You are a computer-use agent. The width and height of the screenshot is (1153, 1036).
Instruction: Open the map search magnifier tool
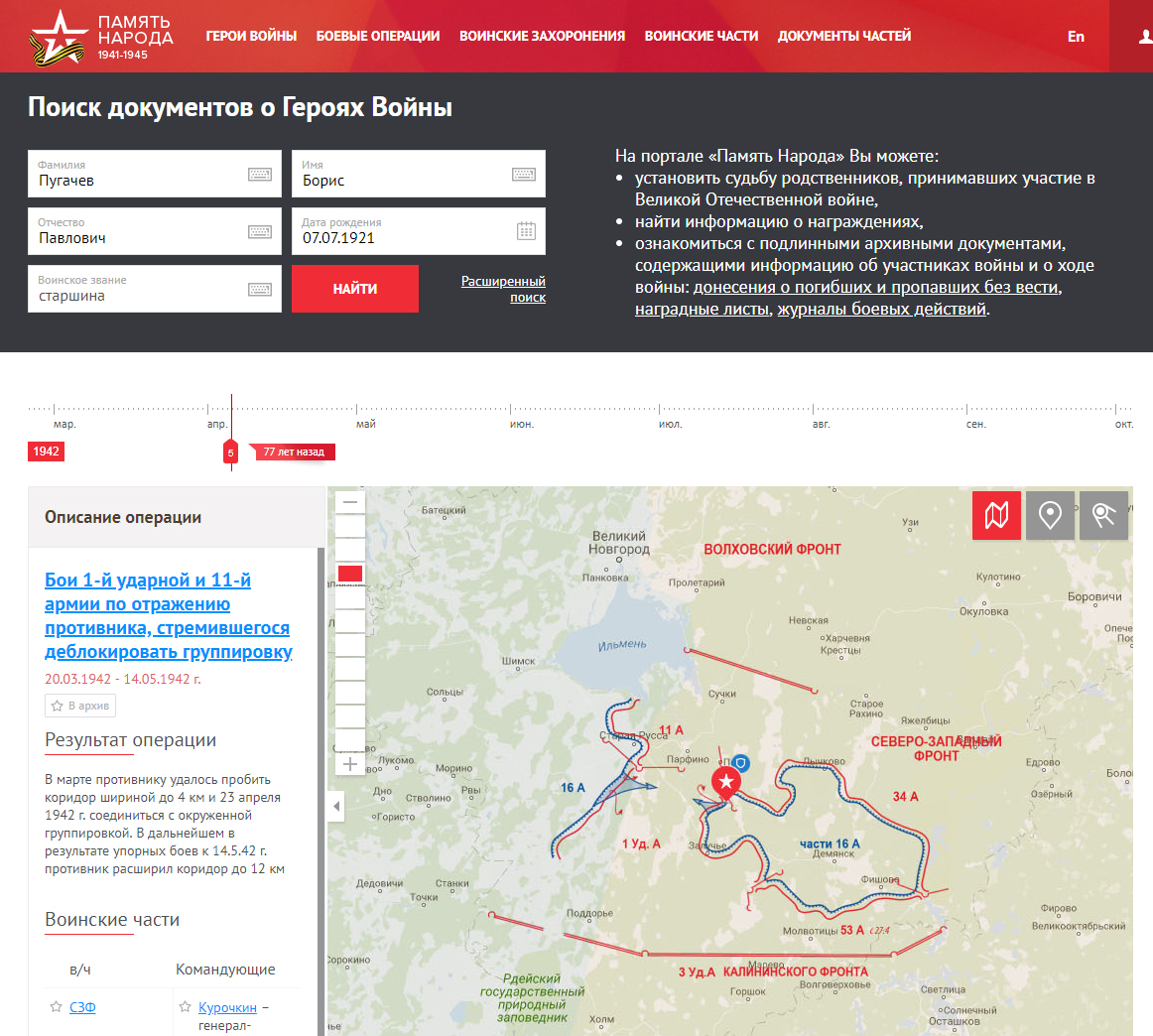pyautogui.click(x=1103, y=515)
